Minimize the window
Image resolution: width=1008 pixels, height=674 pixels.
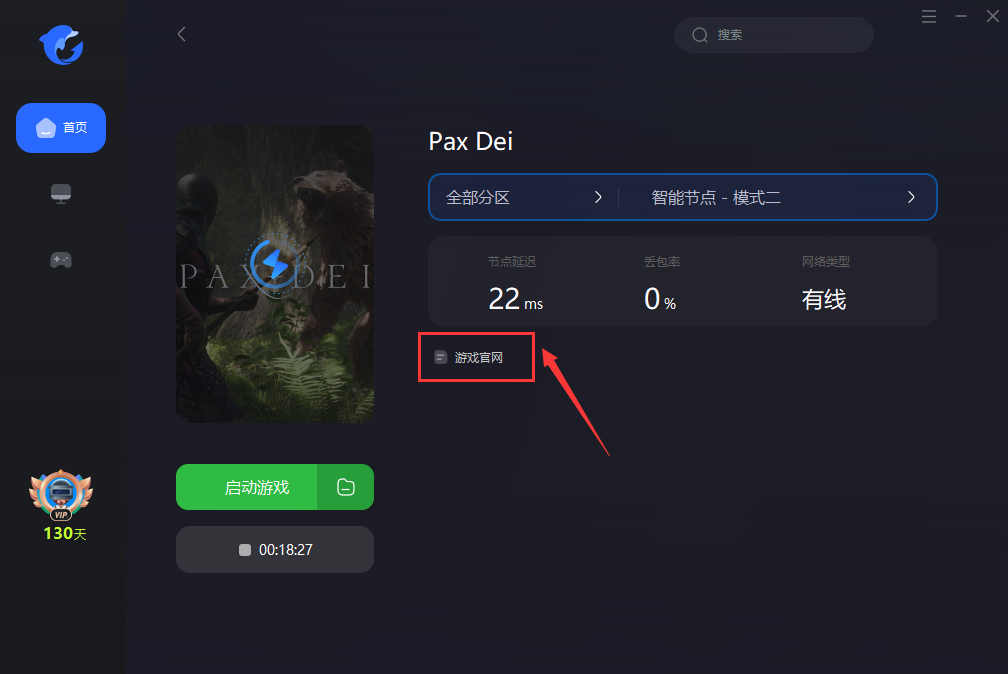(x=961, y=16)
